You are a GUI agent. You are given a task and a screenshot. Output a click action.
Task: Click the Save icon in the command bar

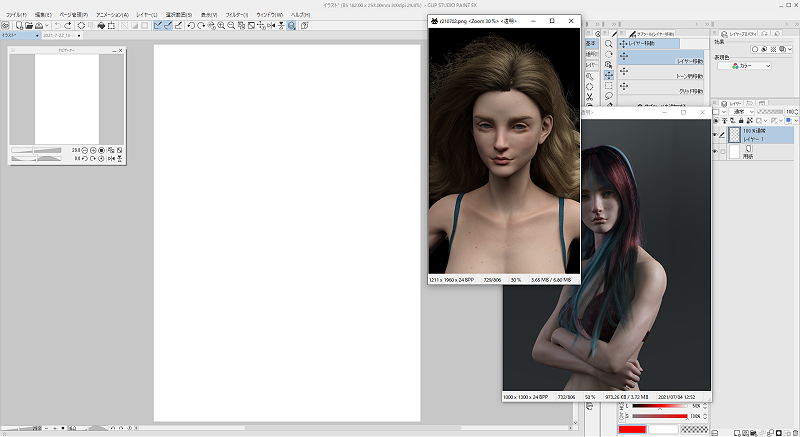[38, 25]
